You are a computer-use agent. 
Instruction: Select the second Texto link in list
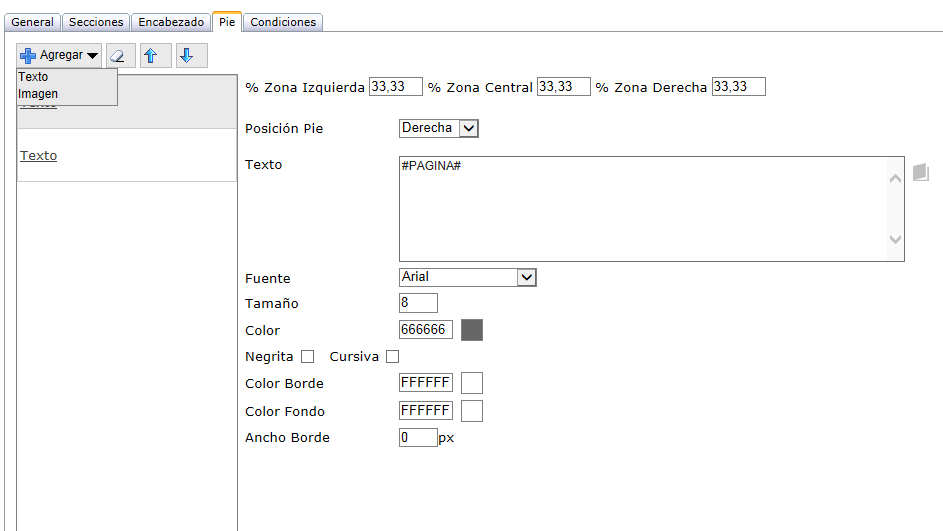click(39, 156)
